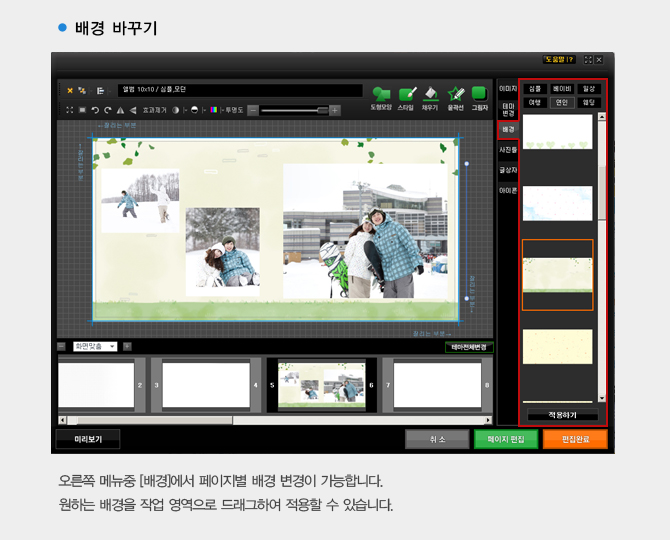Select the 여행 background category
670x540 pixels.
(535, 103)
